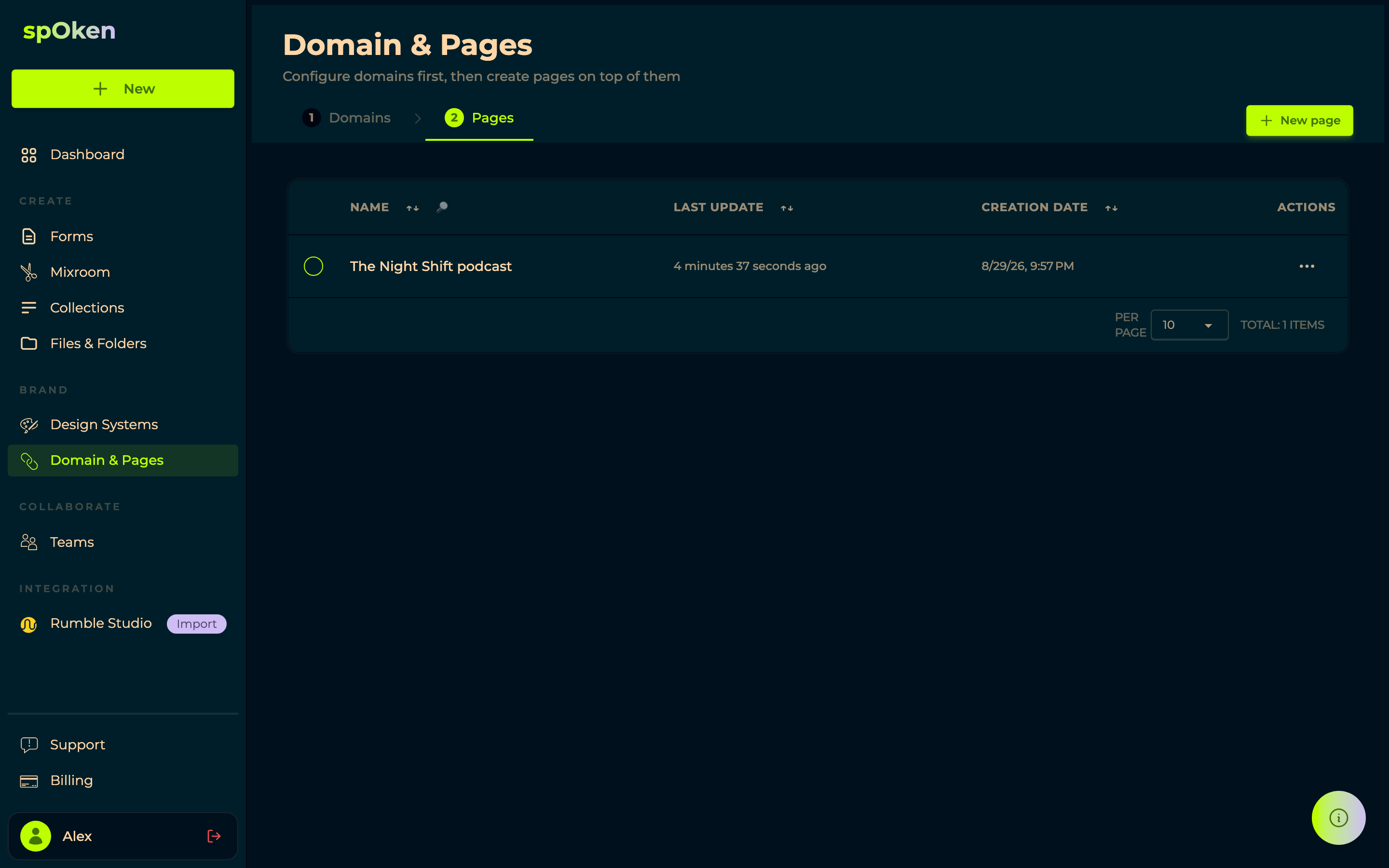The width and height of the screenshot is (1389, 868).
Task: Click the '8/29/26, 9:57 PM' creation date
Action: click(x=1027, y=266)
